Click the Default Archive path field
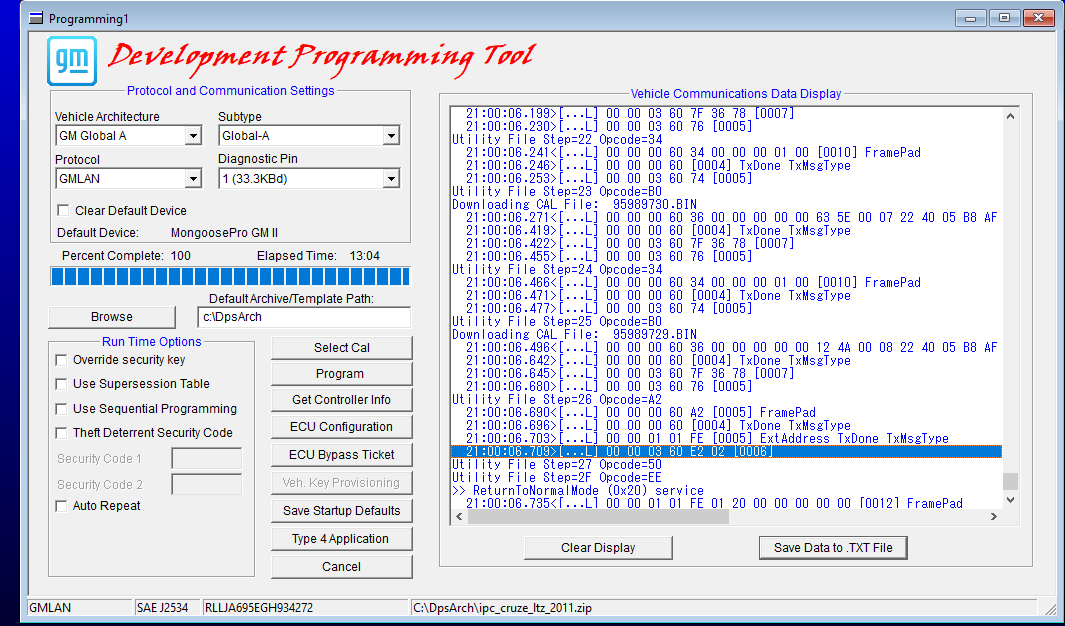 coord(304,317)
